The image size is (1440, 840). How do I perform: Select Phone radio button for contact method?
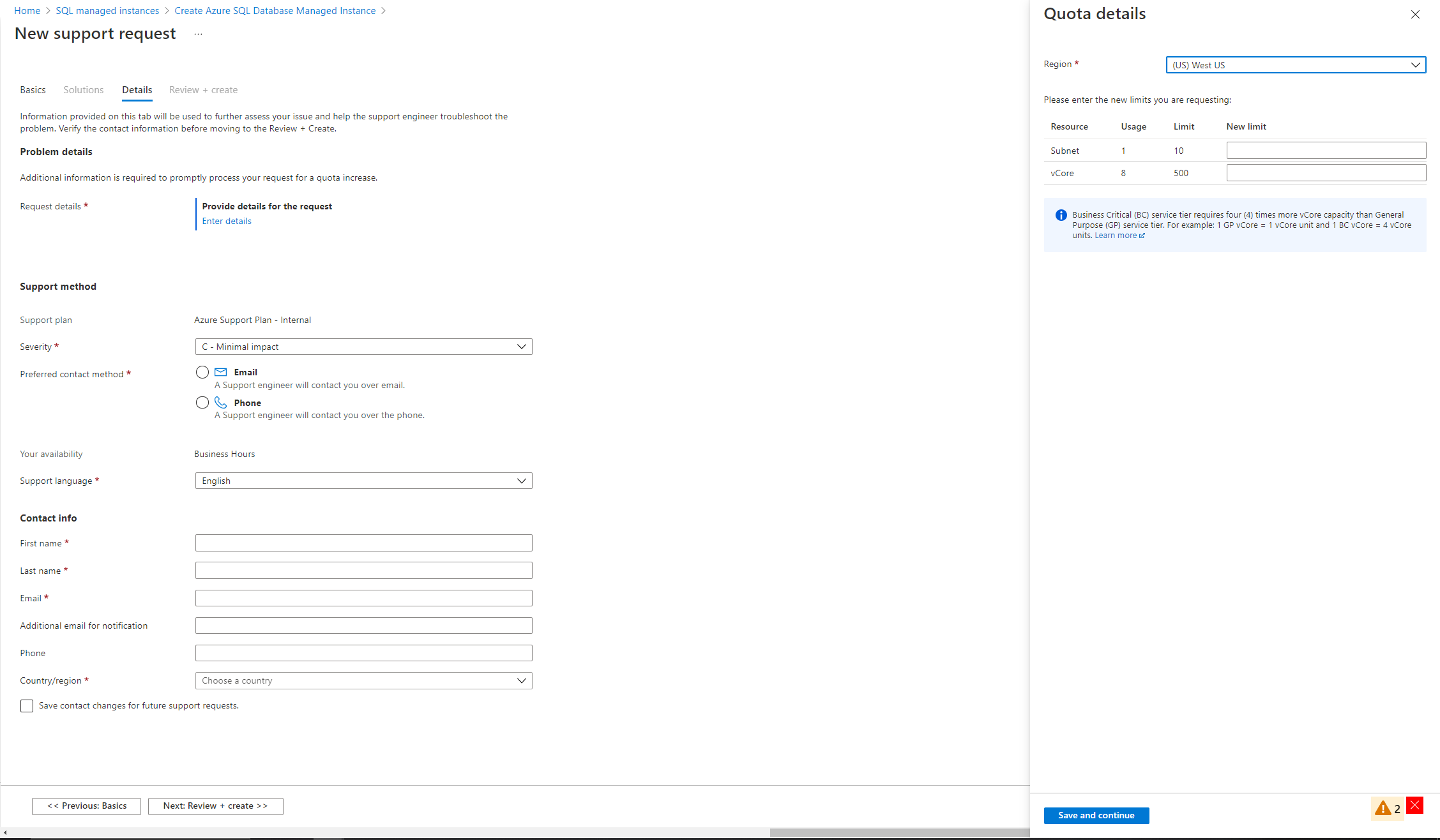[x=201, y=402]
